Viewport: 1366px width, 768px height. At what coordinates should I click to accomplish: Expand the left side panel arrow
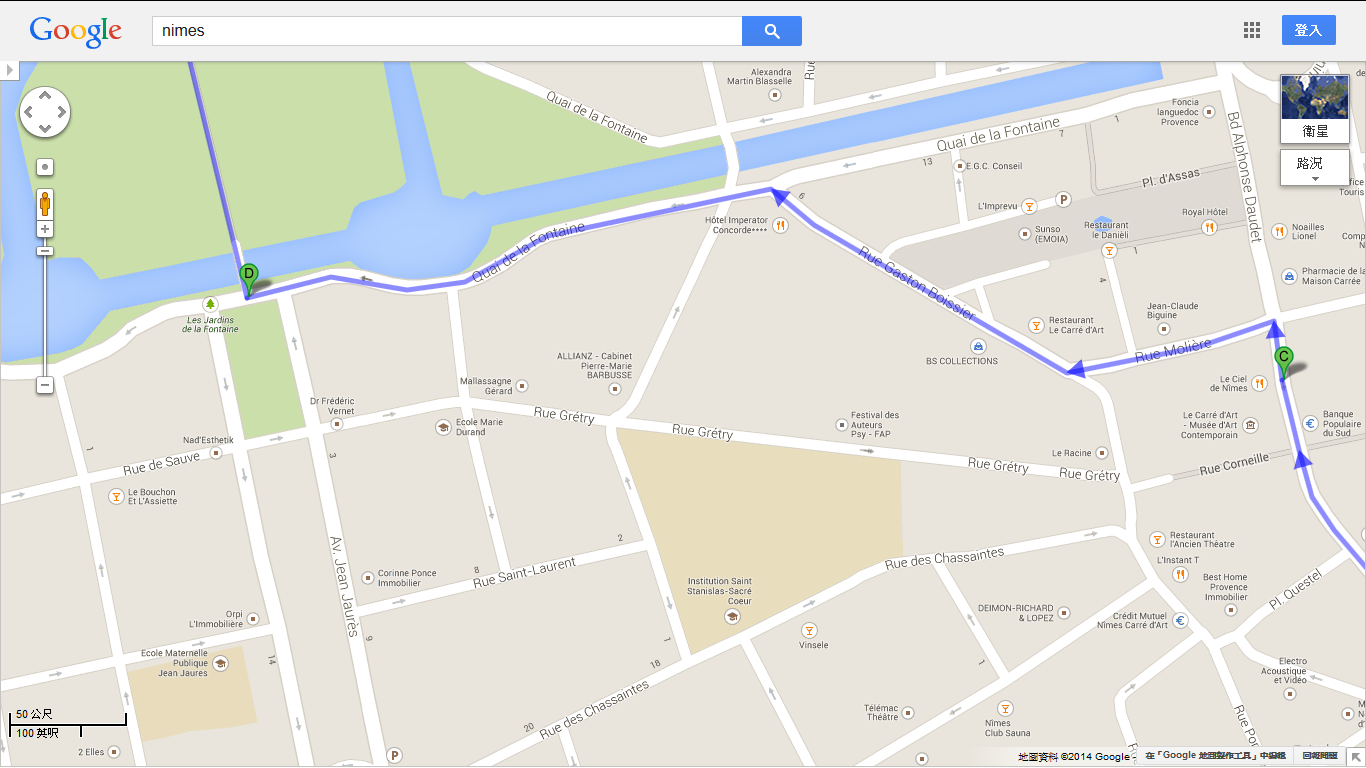click(x=9, y=70)
